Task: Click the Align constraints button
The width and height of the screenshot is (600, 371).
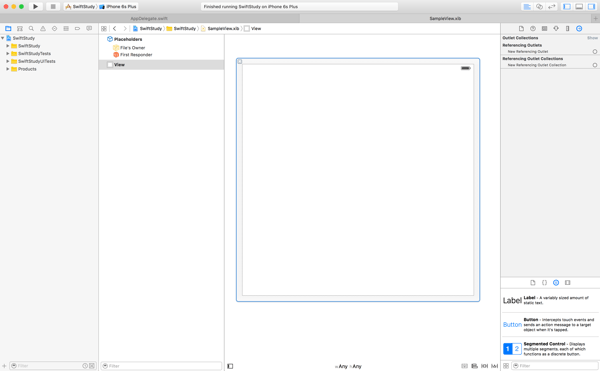Action: pos(474,366)
